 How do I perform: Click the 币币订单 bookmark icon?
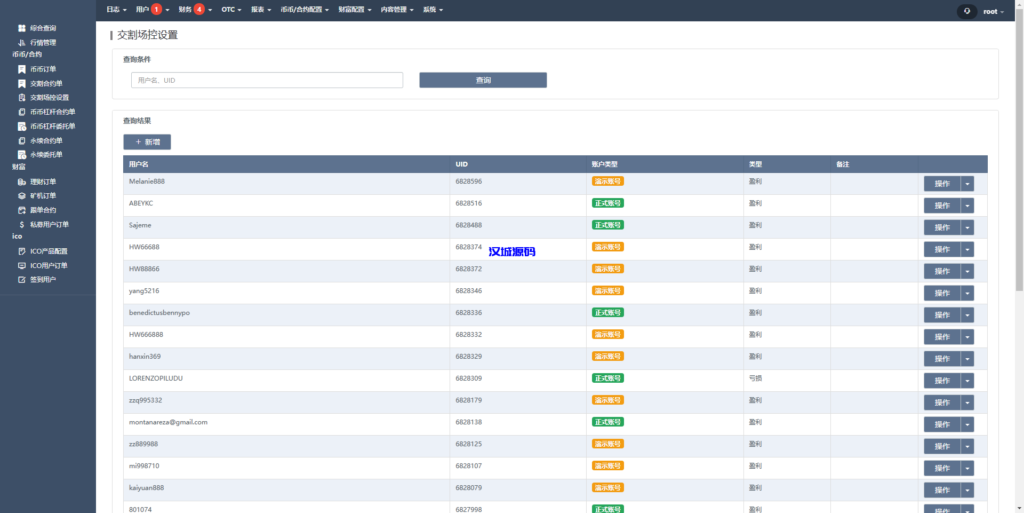[x=22, y=69]
